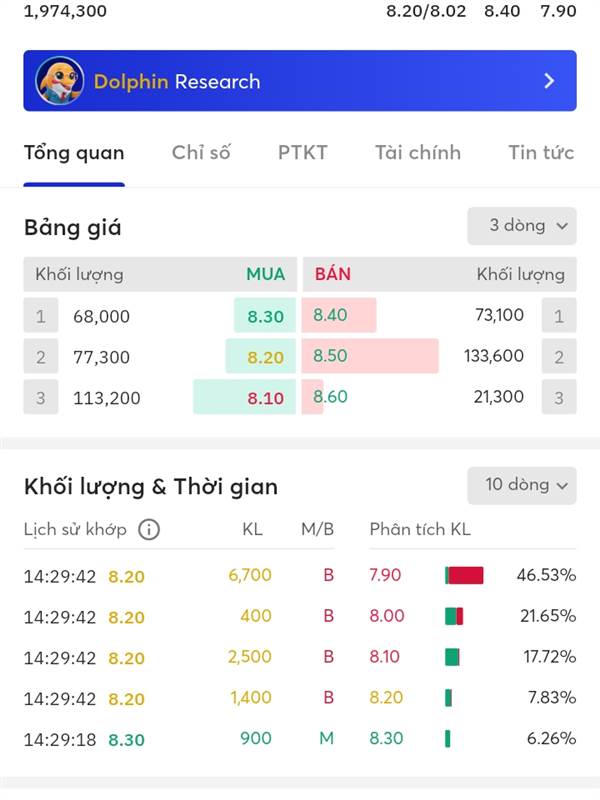
Task: Select bid row number 1 badge
Action: pyautogui.click(x=41, y=316)
